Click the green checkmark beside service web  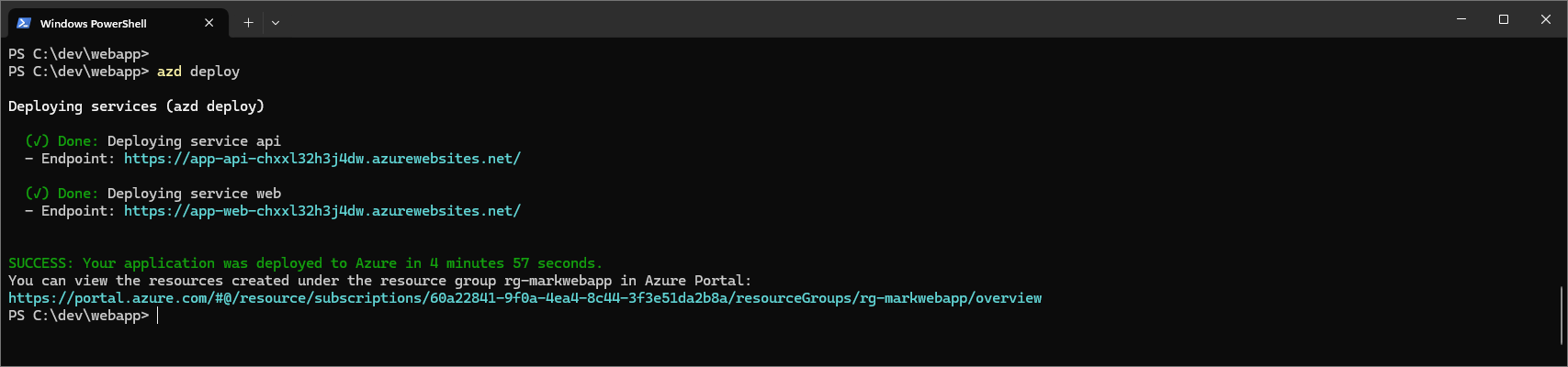point(37,194)
